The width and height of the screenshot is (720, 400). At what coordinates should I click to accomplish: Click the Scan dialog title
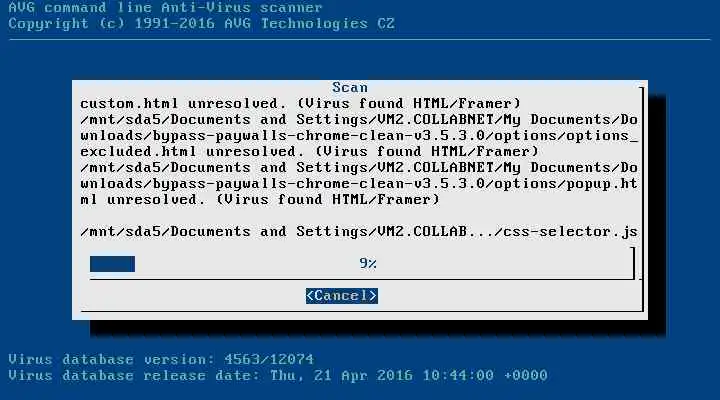coord(350,87)
